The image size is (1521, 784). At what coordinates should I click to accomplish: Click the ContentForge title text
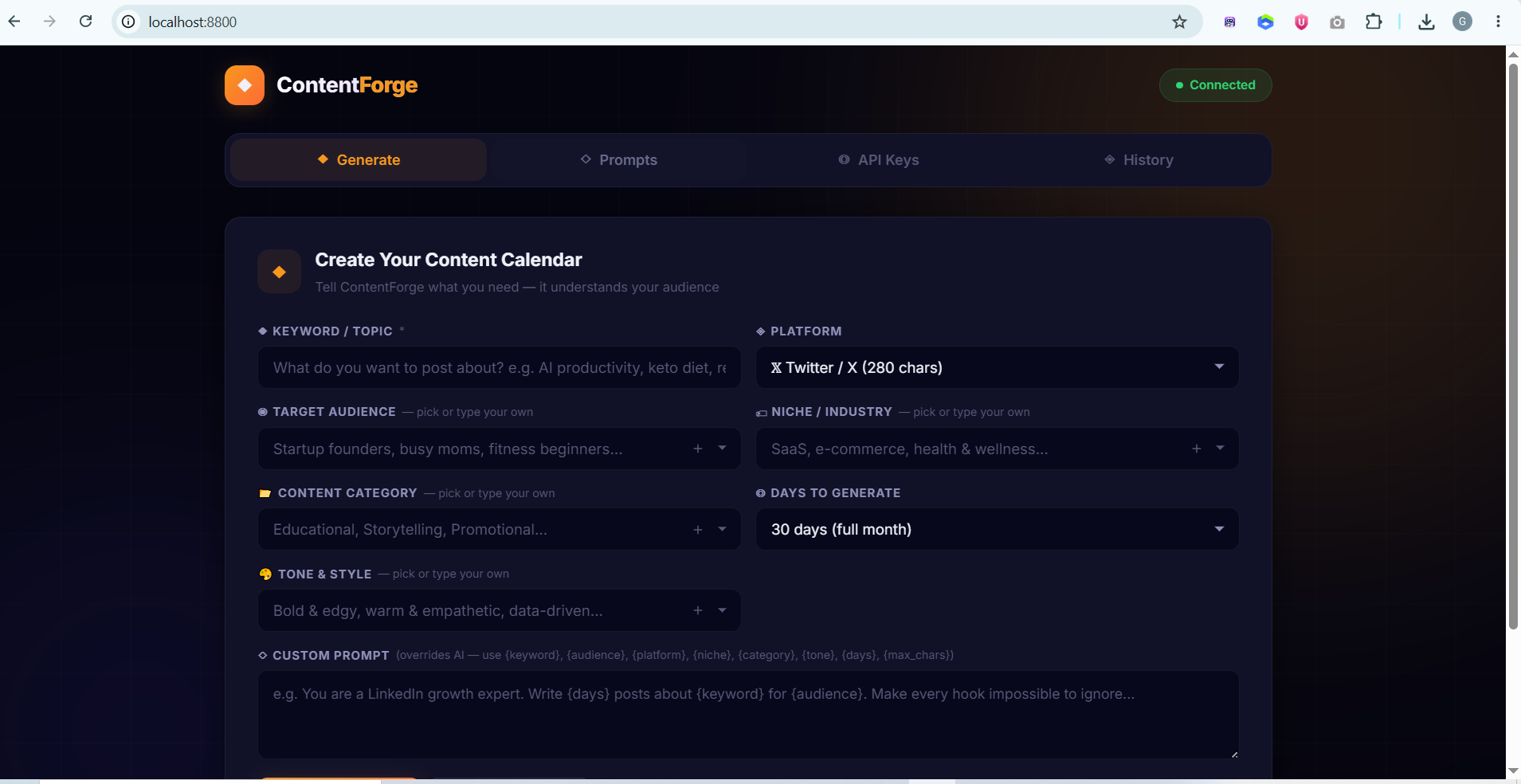347,85
